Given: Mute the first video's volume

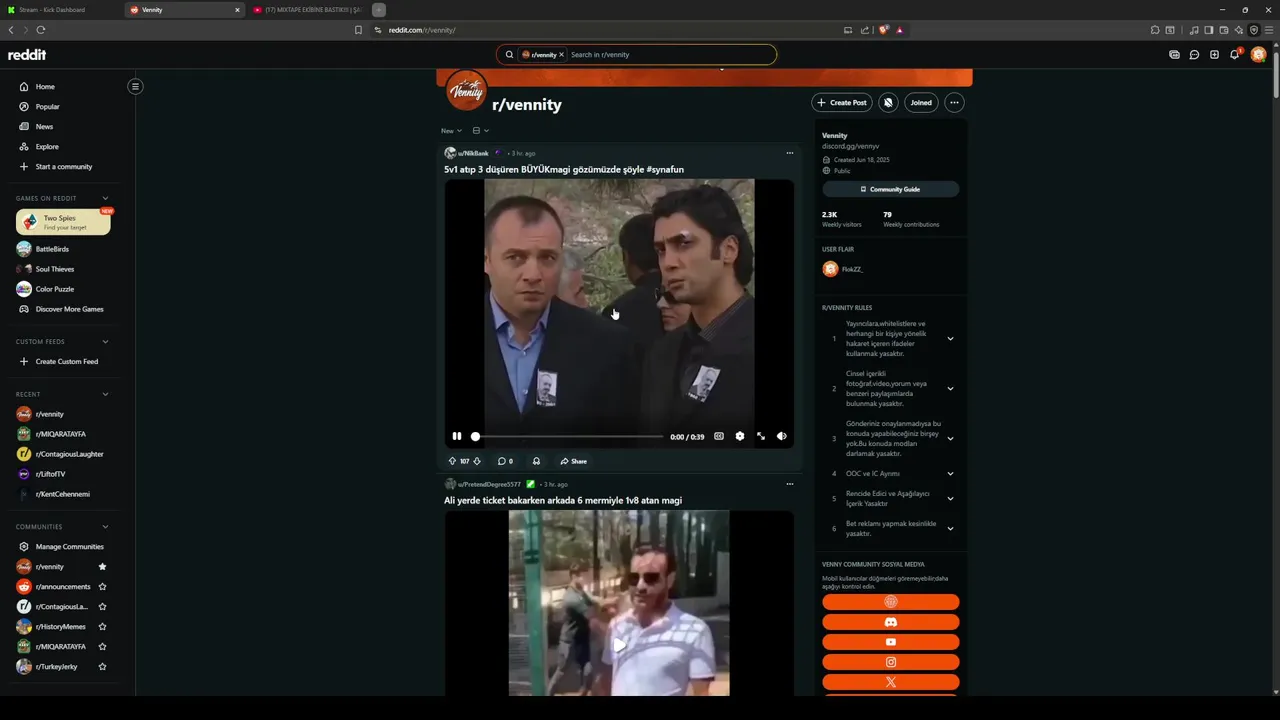Looking at the screenshot, I should click(782, 436).
